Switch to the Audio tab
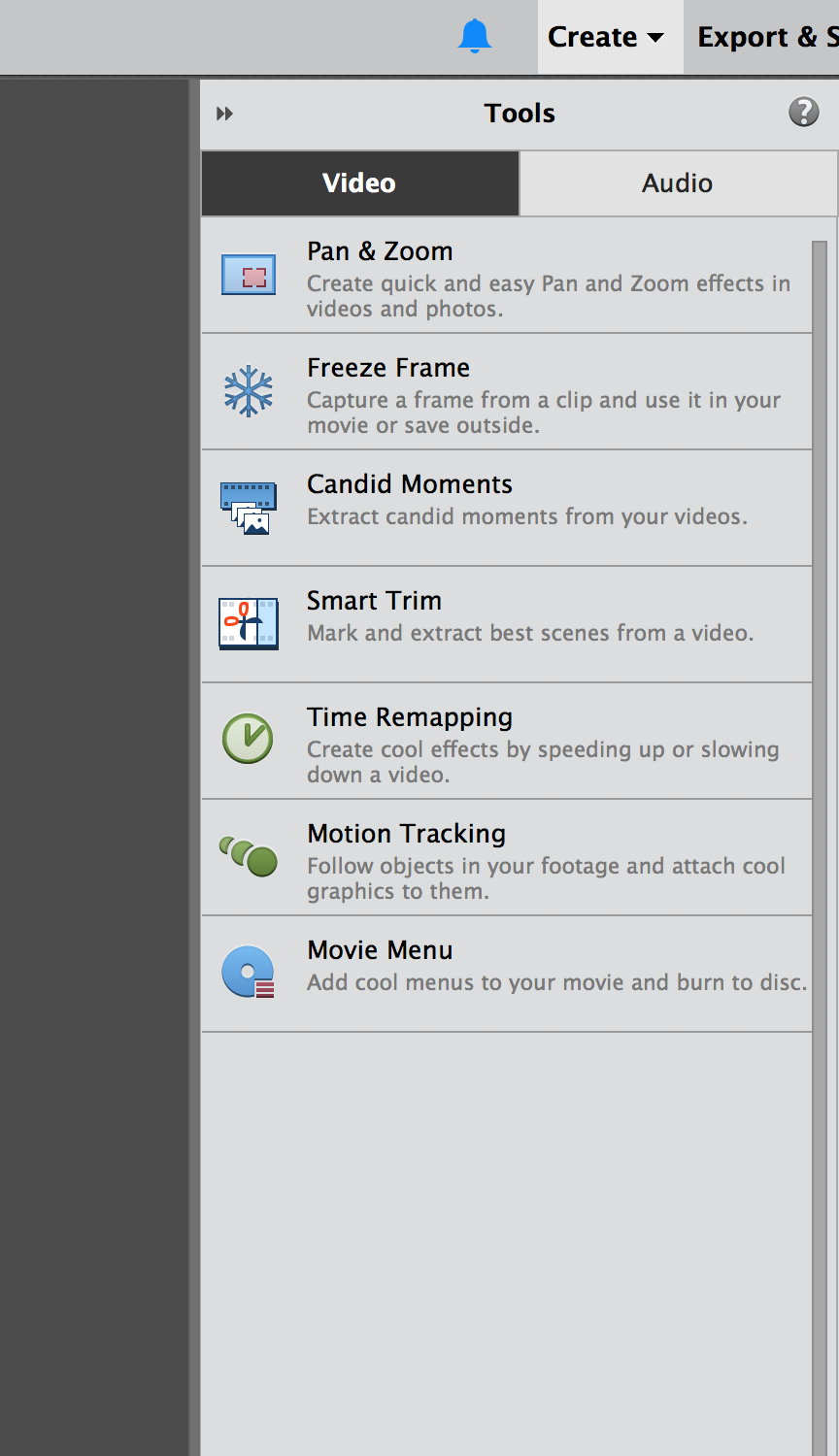839x1456 pixels. tap(678, 182)
